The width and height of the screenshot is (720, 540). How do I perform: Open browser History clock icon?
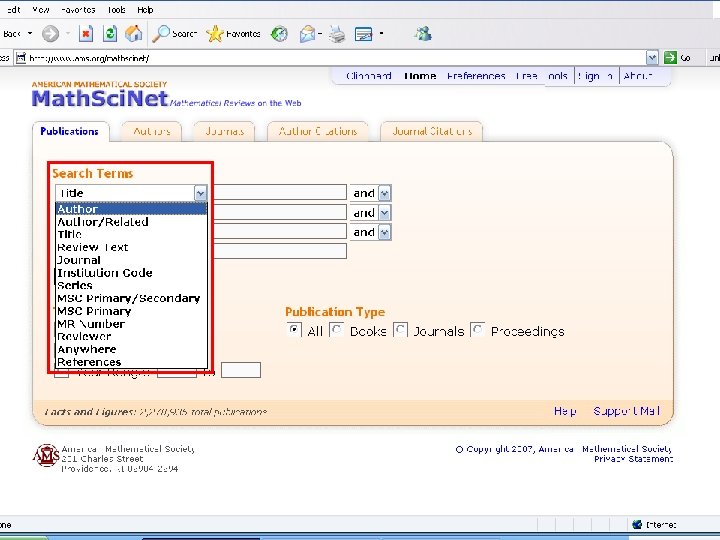(x=279, y=34)
